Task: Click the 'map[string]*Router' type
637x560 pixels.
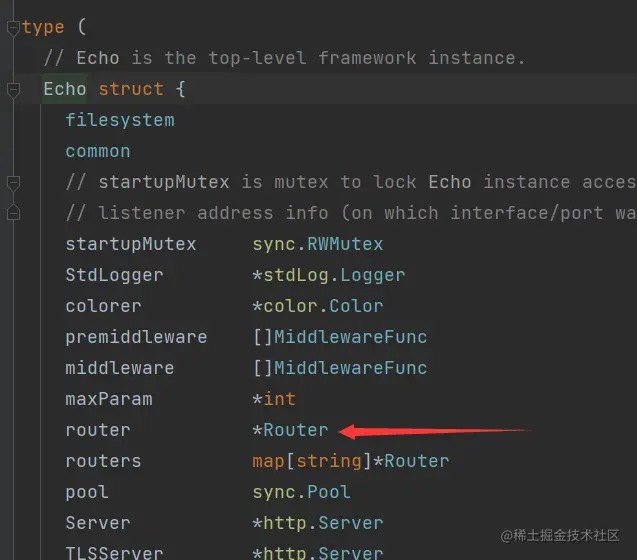Action: point(351,461)
